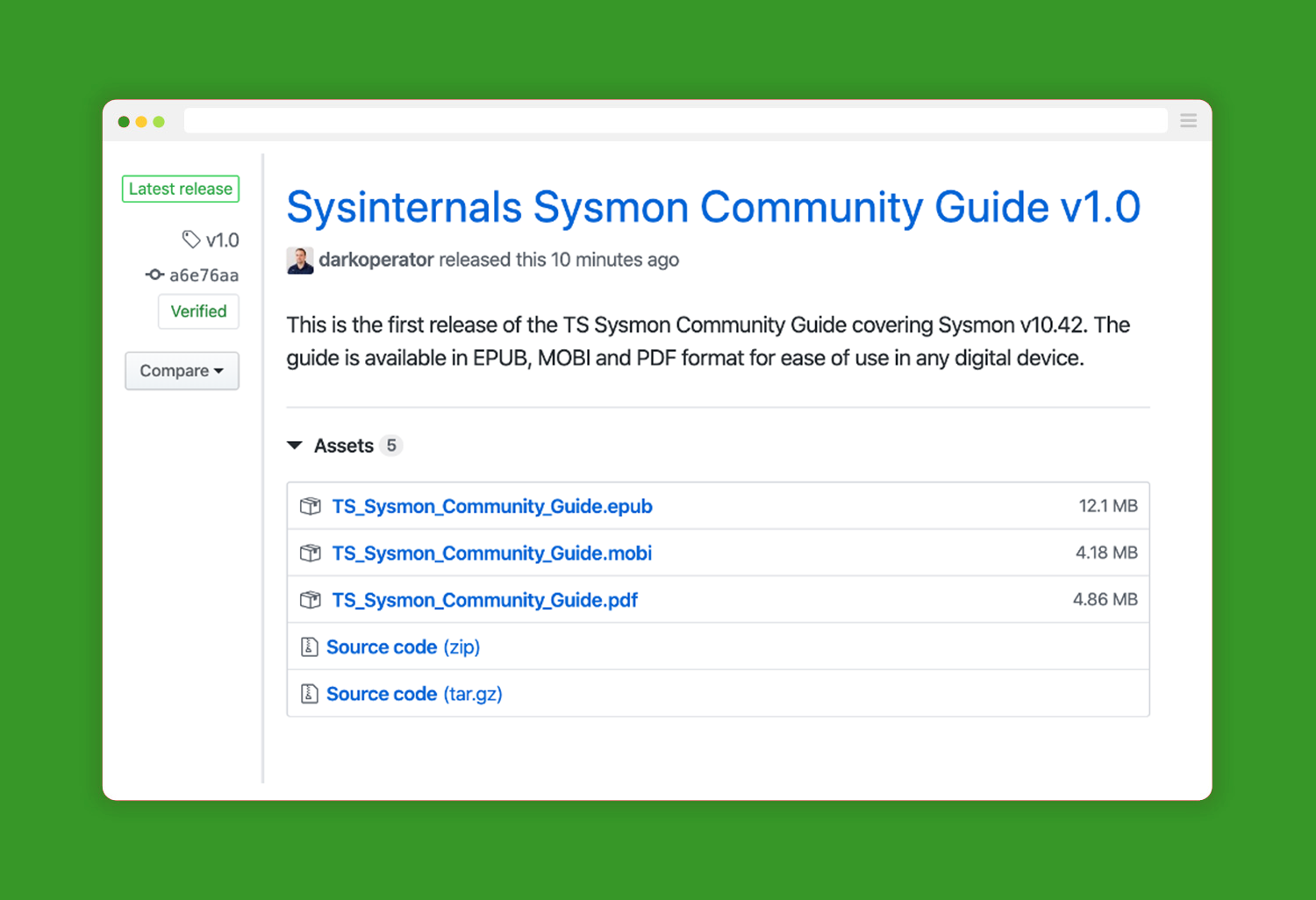Click the package icon beside TS_Sysmon_Community_Guide.pdf
The image size is (1316, 900).
(x=311, y=600)
